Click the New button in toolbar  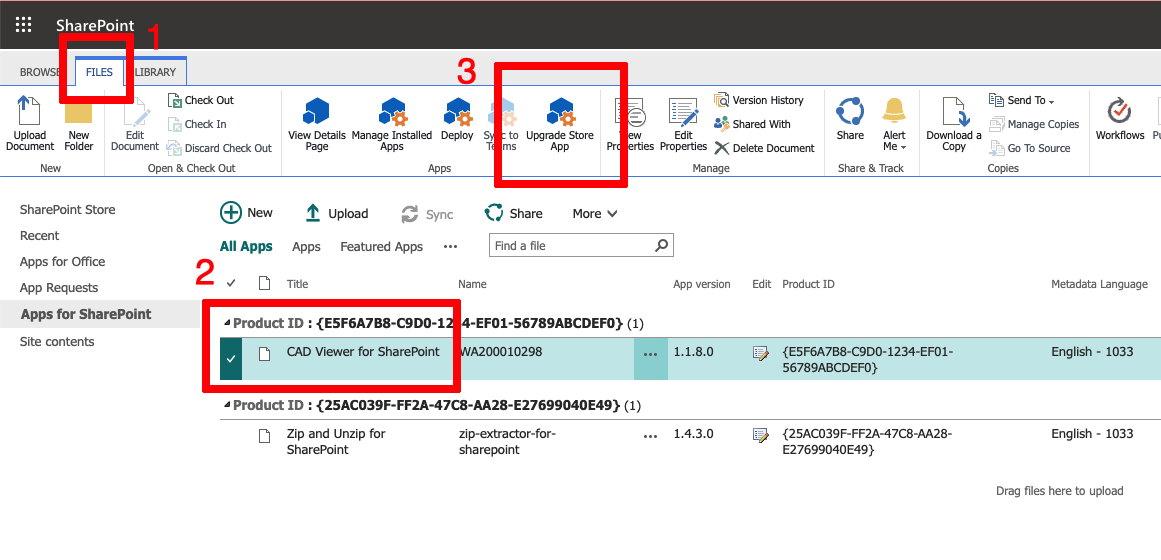coord(247,213)
